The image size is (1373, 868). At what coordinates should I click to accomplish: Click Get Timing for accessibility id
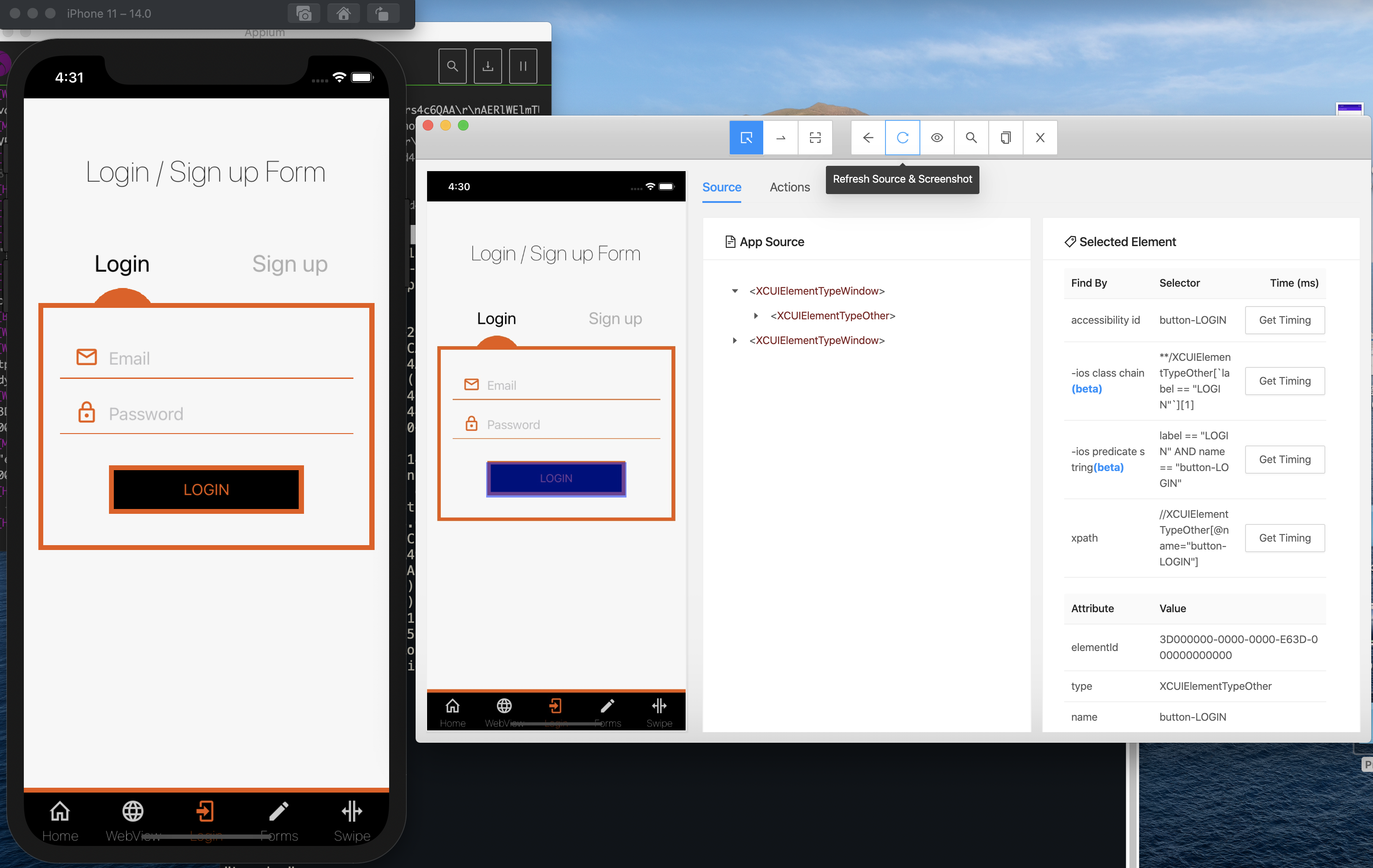[x=1284, y=320]
